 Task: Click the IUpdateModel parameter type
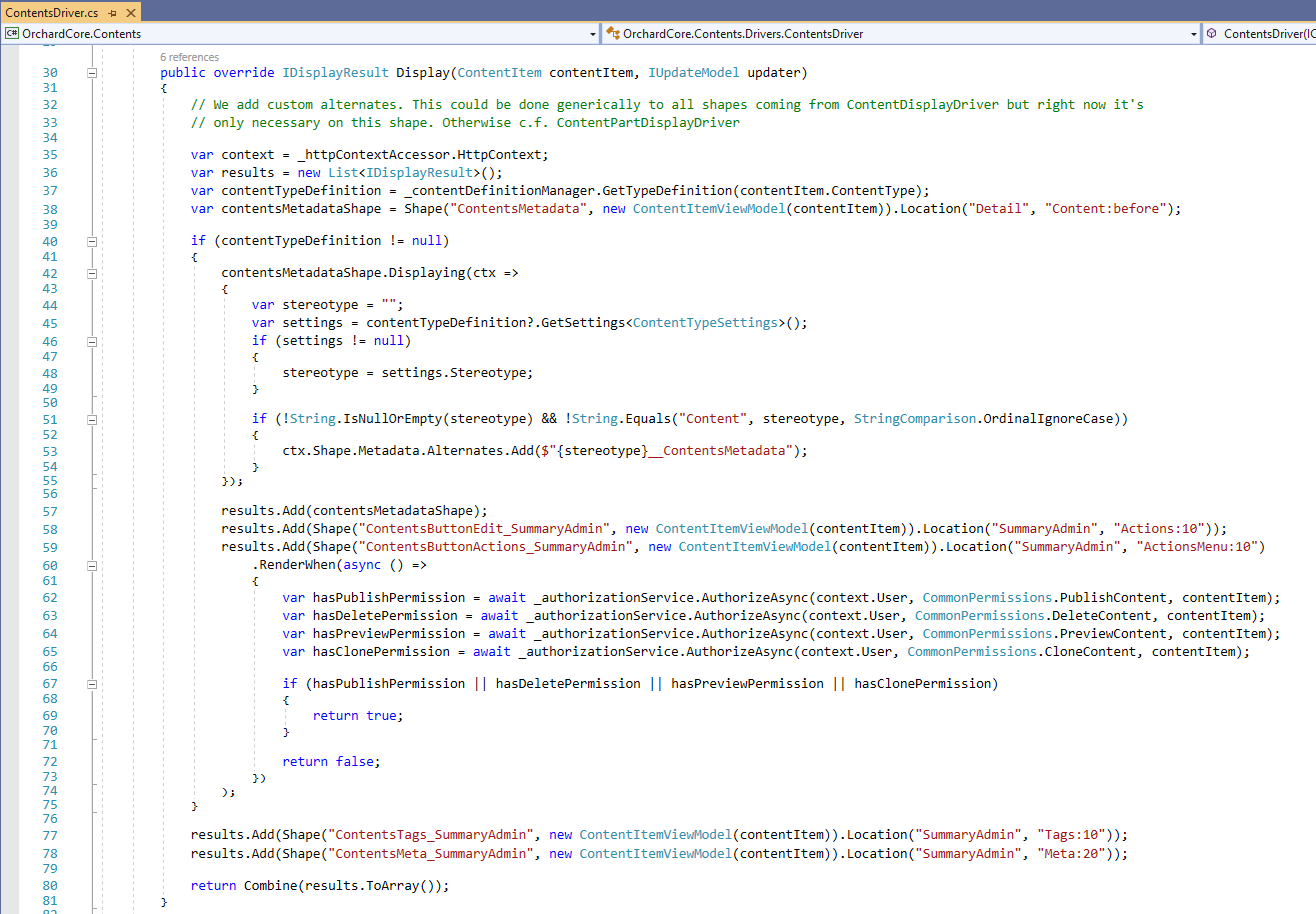coord(694,73)
